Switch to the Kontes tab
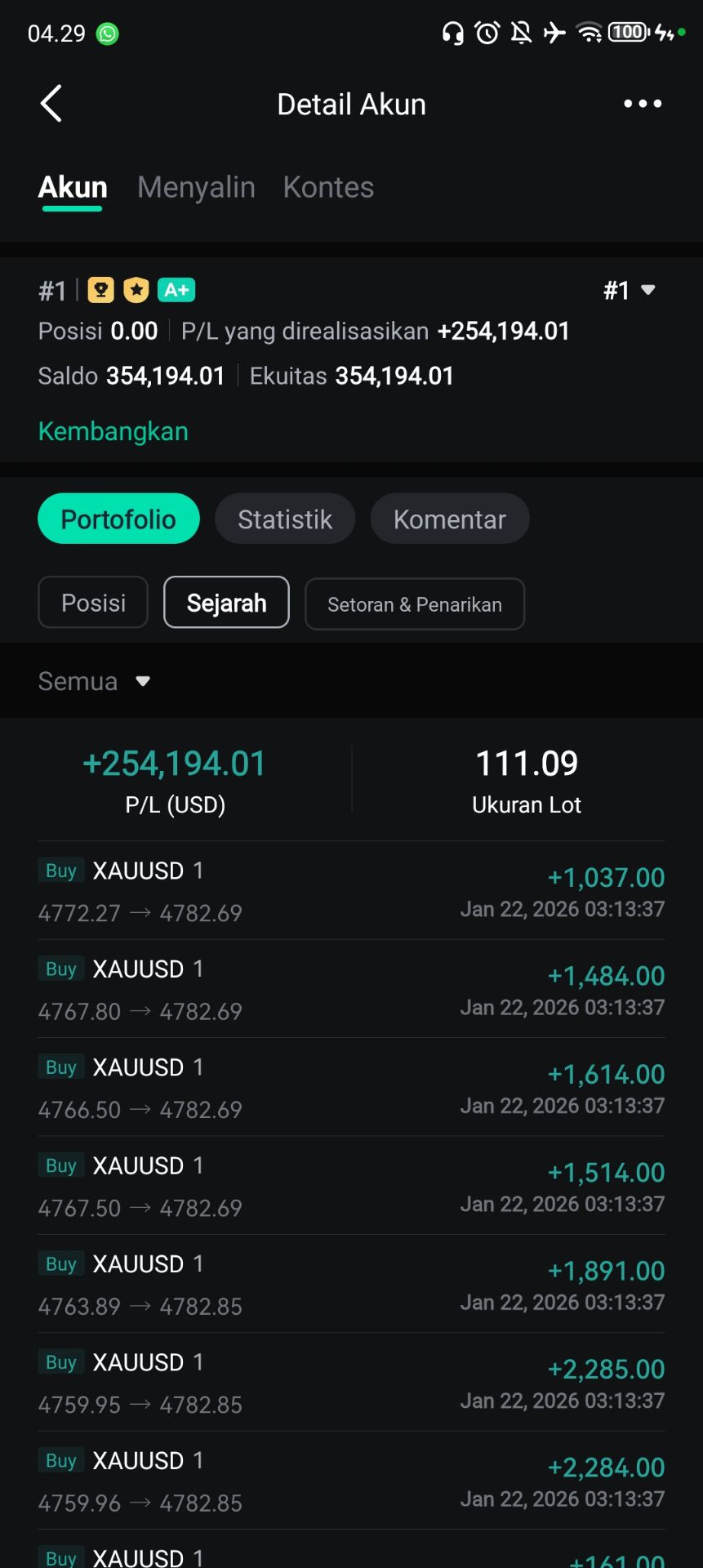Image resolution: width=703 pixels, height=1568 pixels. point(328,187)
